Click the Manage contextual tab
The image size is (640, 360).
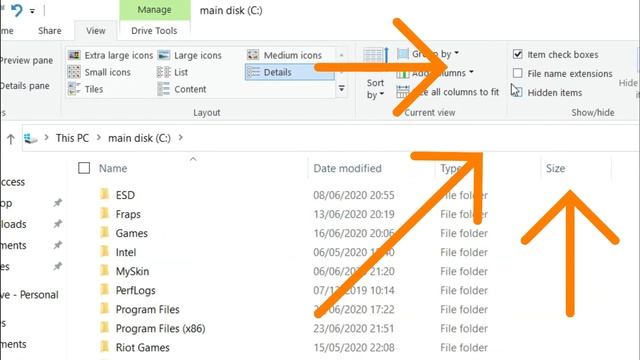(x=154, y=10)
